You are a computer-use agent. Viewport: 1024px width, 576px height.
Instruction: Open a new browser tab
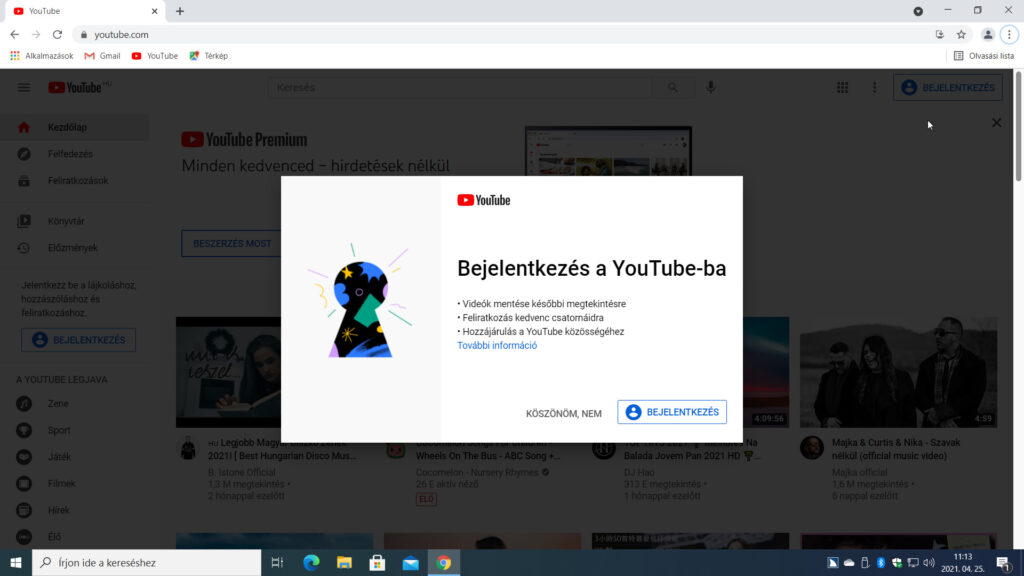click(x=180, y=11)
